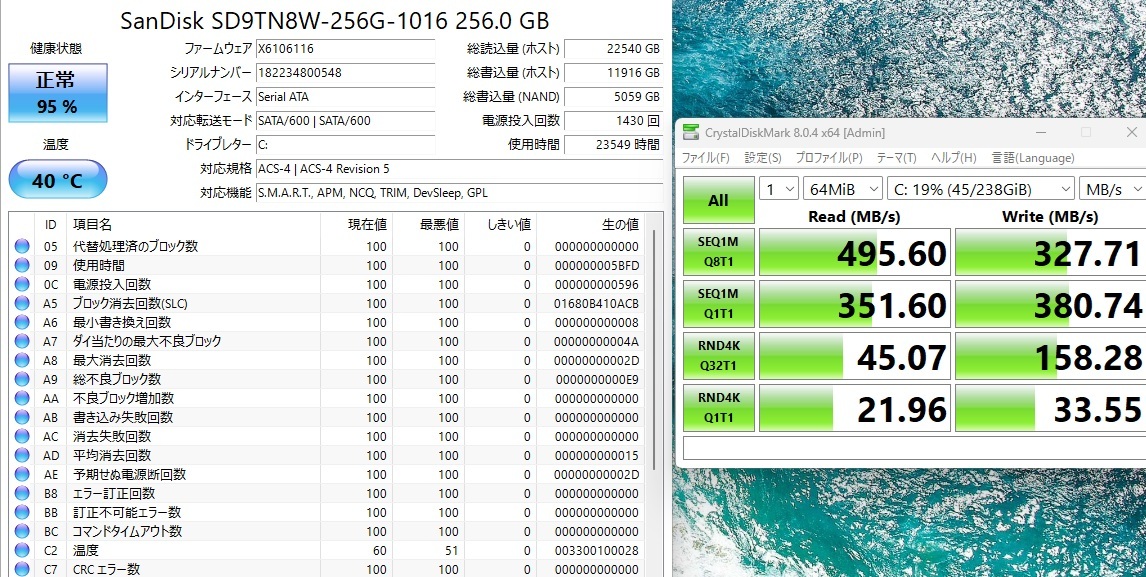Click the features field listing S.M.A.R.T., APM

point(459,193)
